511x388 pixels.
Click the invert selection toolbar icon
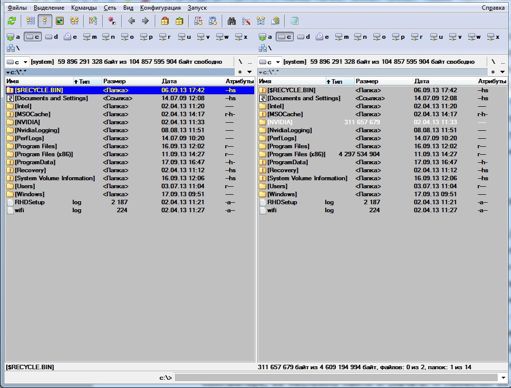point(93,21)
